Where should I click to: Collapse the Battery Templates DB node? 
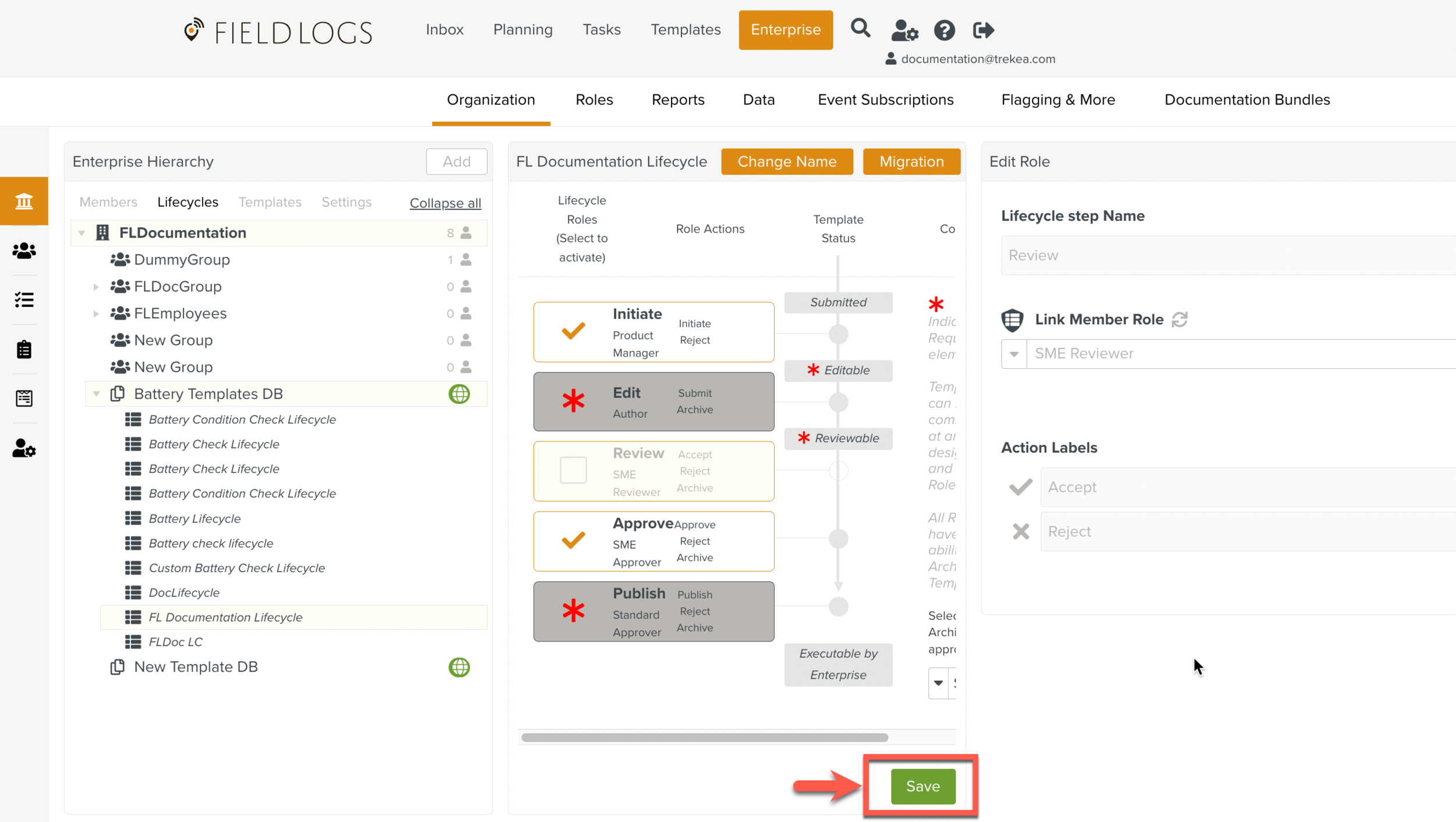96,394
